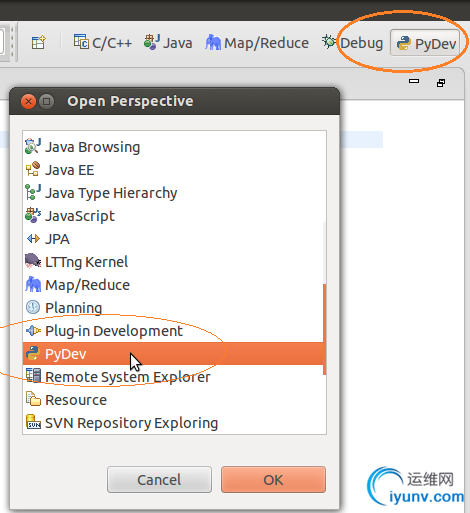Viewport: 470px width, 513px height.
Task: Click the JavaScript list icon
Action: point(33,215)
